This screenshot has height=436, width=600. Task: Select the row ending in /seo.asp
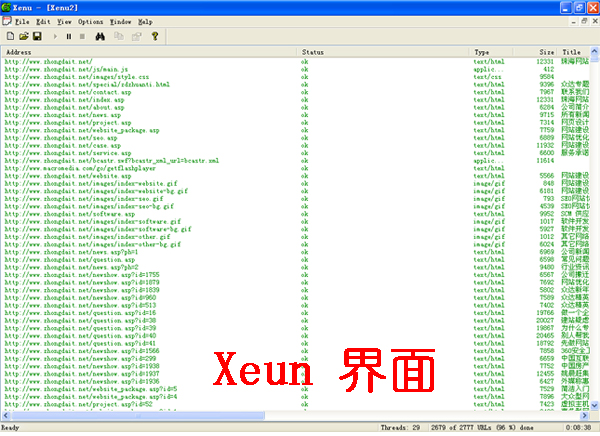(297, 138)
